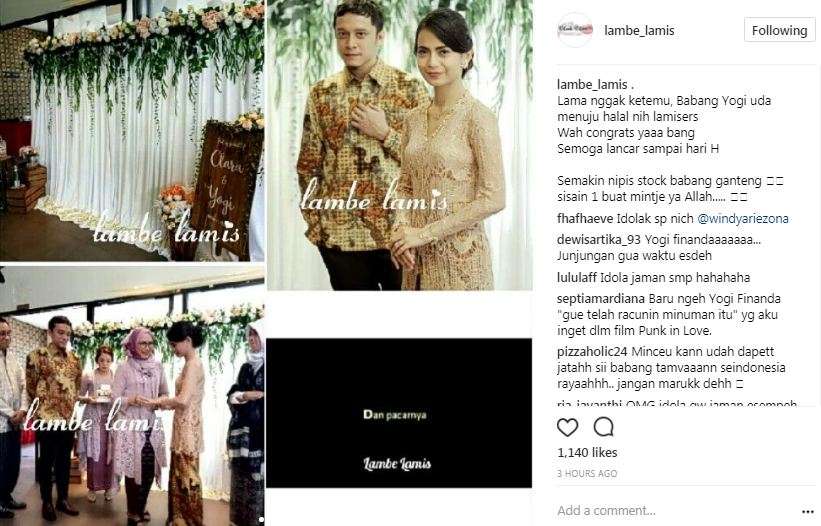Open lululaff commenter profile
821x526 pixels.
click(x=576, y=277)
